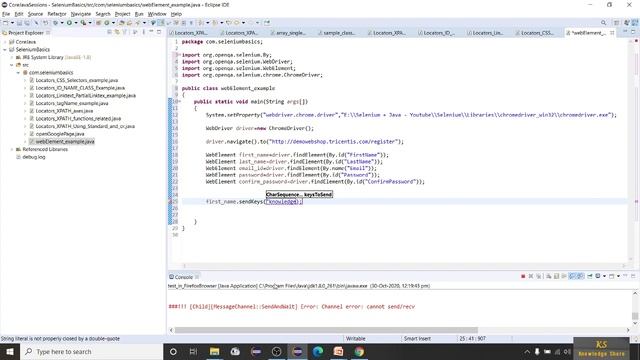Click the Save All icon in toolbar

pos(27,23)
